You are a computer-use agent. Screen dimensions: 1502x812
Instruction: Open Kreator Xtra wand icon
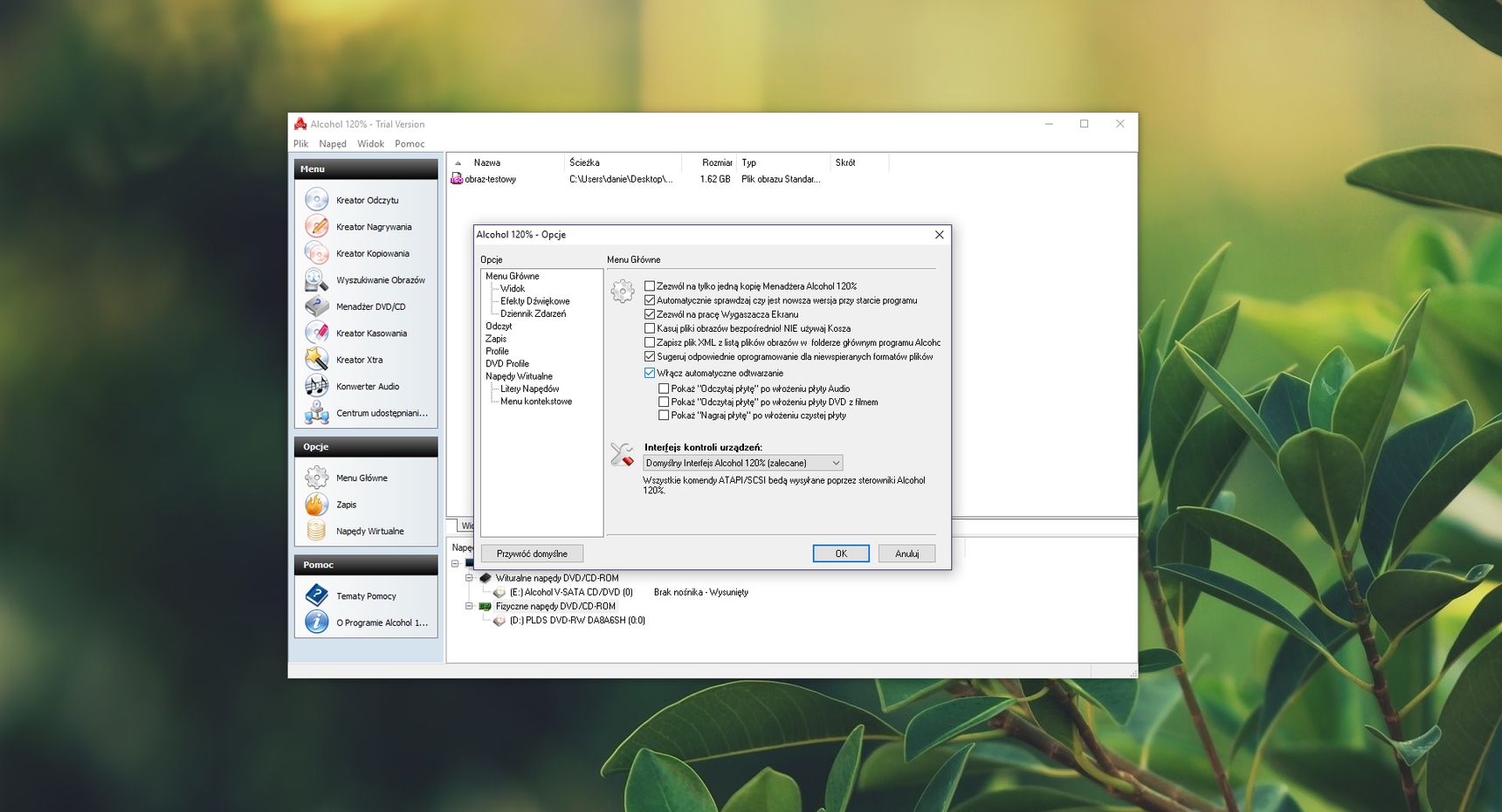316,360
